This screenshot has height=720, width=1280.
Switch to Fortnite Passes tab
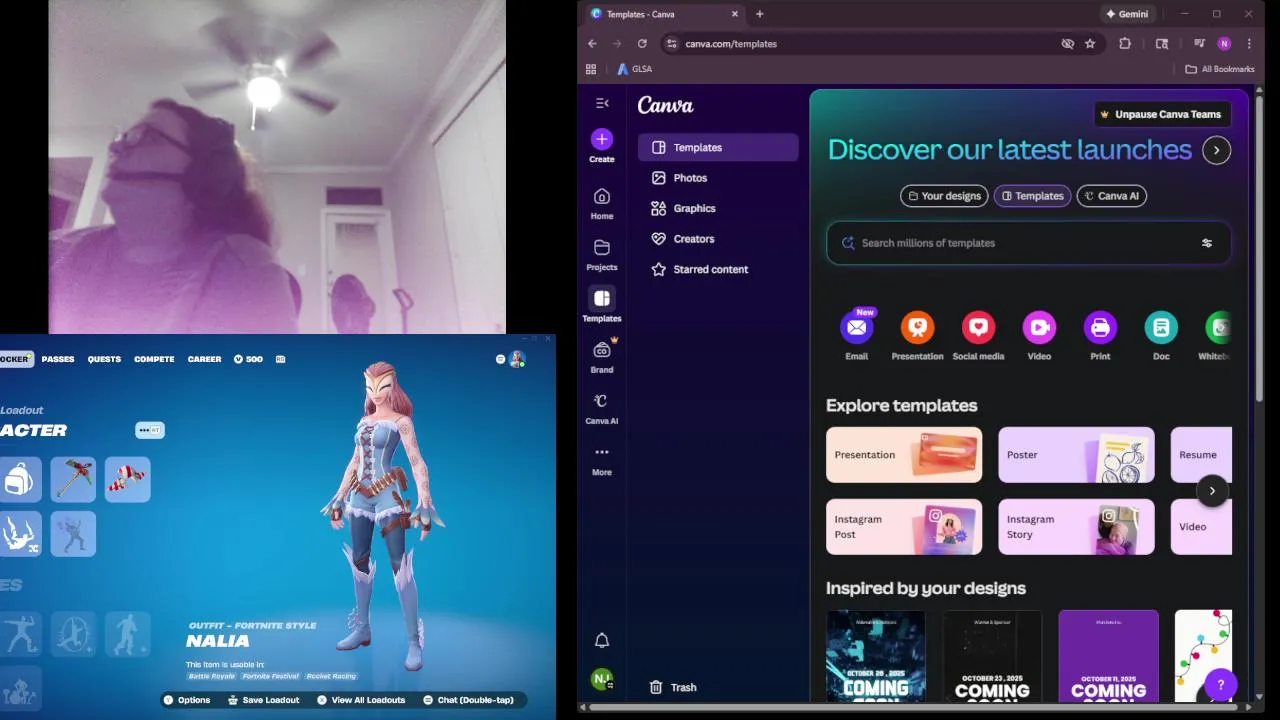point(58,359)
